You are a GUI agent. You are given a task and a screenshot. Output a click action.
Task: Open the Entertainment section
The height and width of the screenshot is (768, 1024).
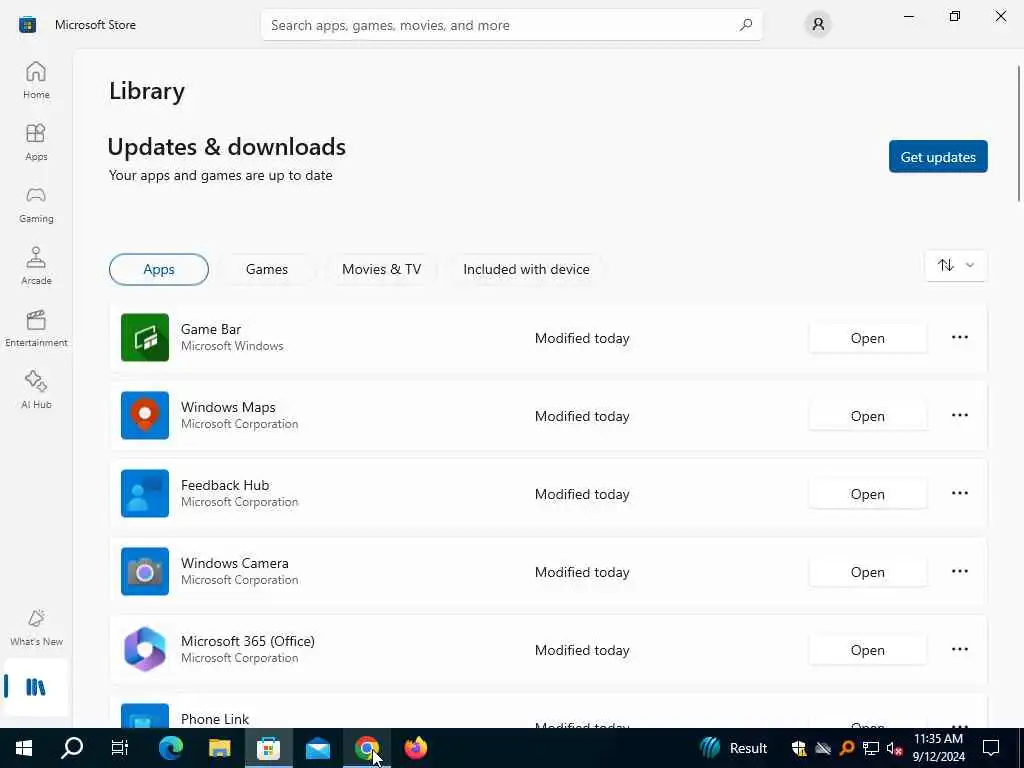(36, 328)
